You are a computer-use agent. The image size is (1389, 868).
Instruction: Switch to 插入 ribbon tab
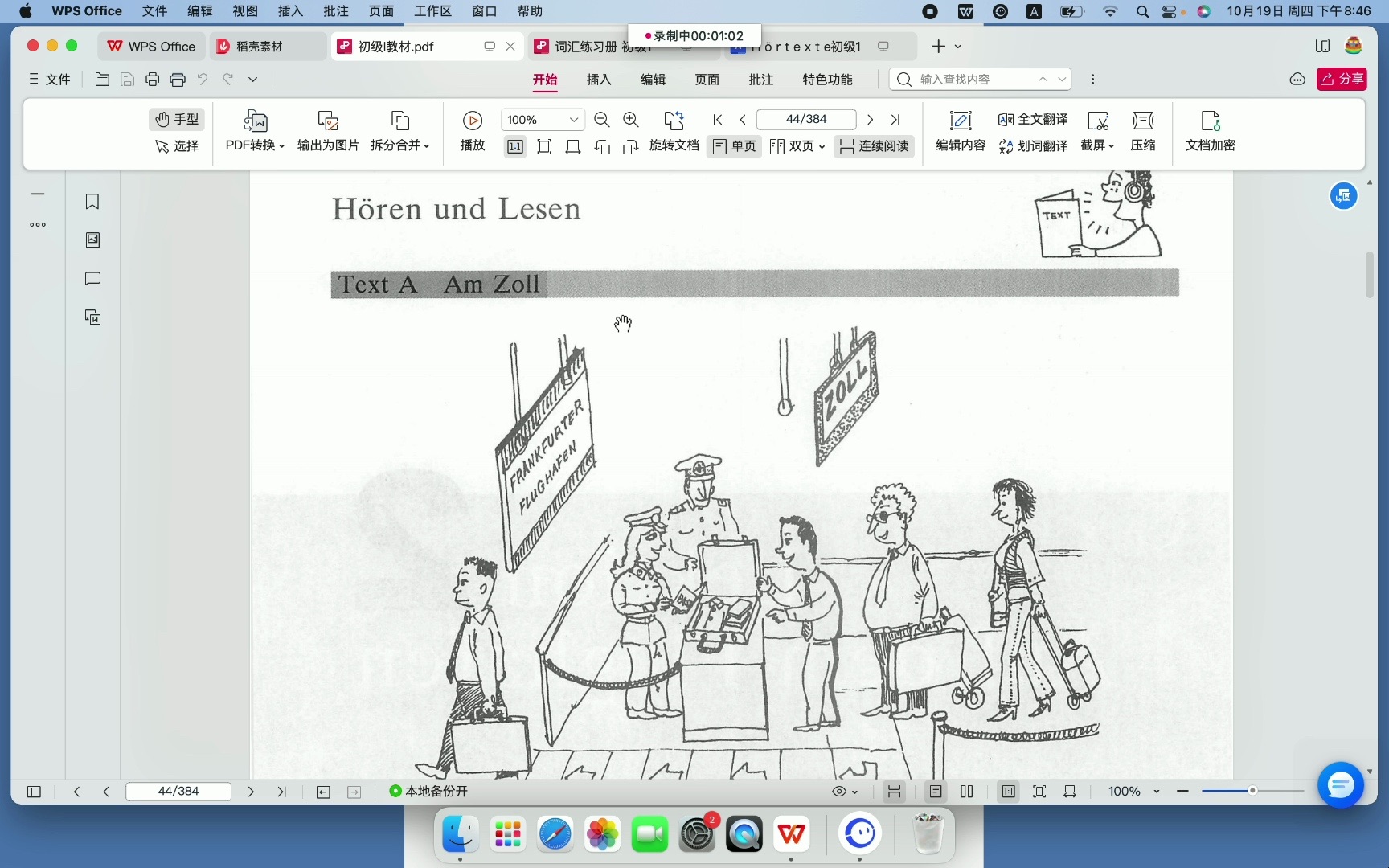pyautogui.click(x=599, y=79)
